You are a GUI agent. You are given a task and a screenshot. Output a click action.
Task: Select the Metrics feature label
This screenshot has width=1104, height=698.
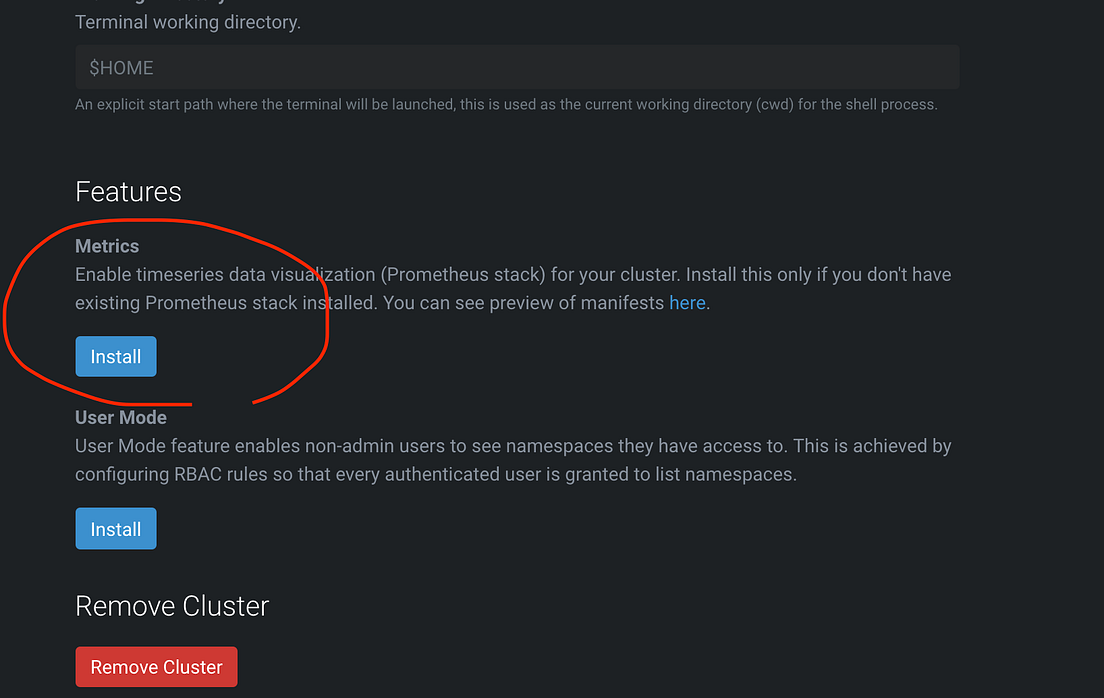(107, 246)
